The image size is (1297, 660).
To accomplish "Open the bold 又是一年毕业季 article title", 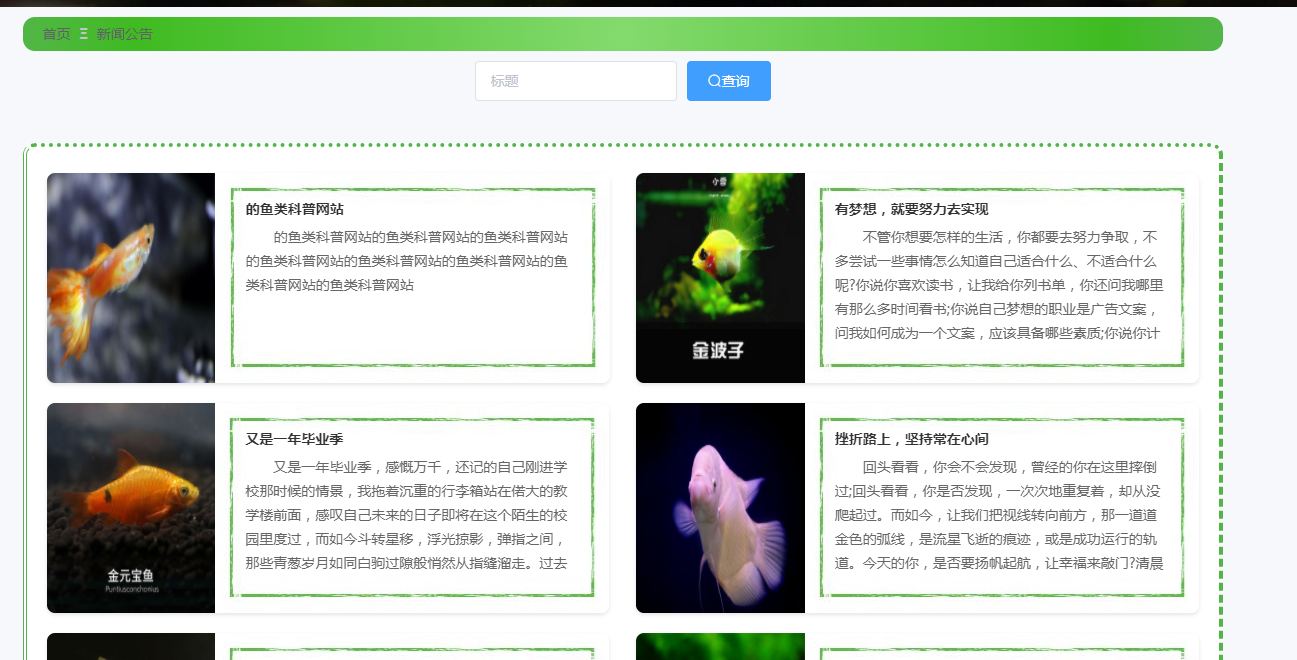I will (x=295, y=439).
